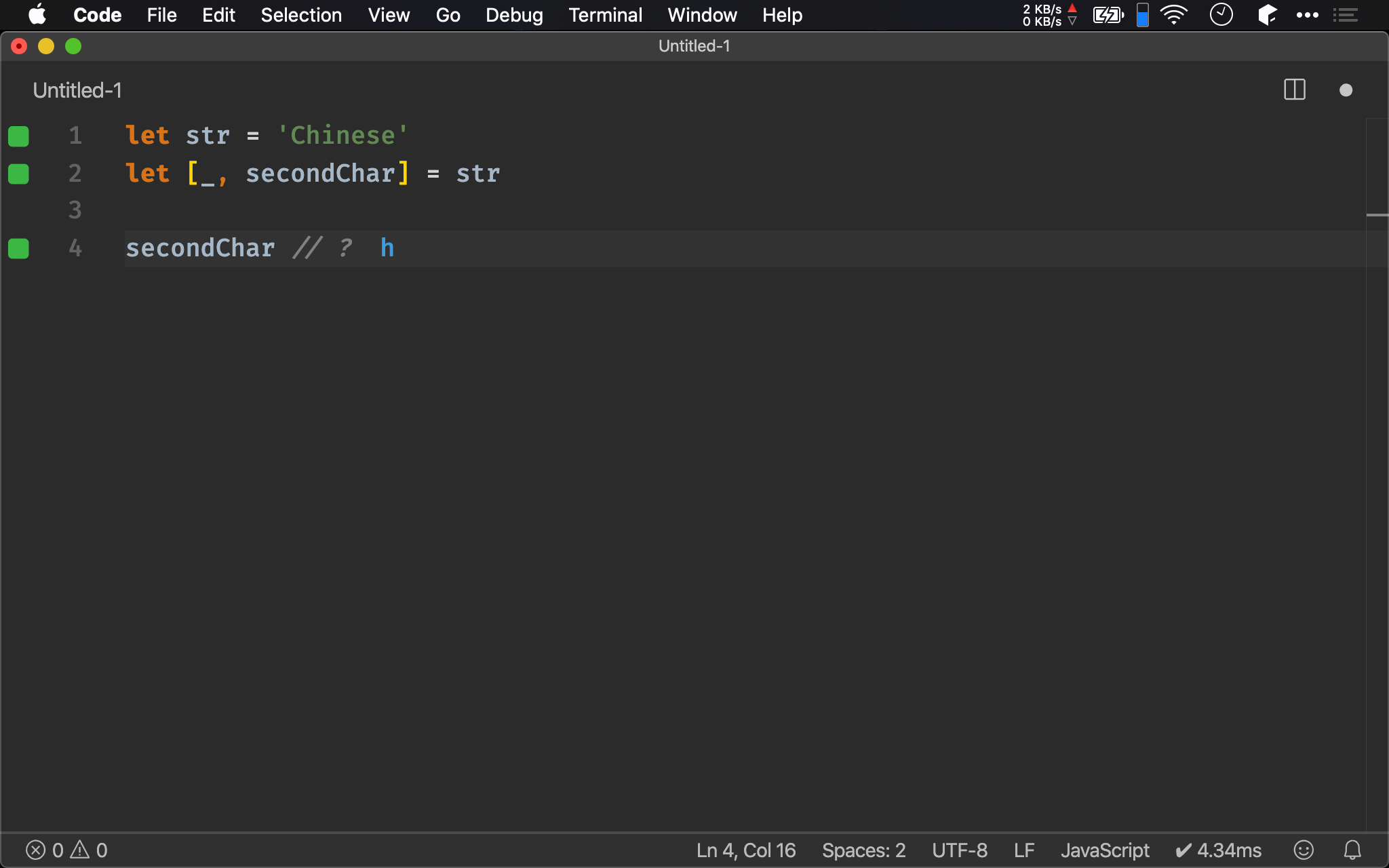This screenshot has width=1389, height=868.
Task: Click the more actions ellipsis icon
Action: pyautogui.click(x=1307, y=15)
